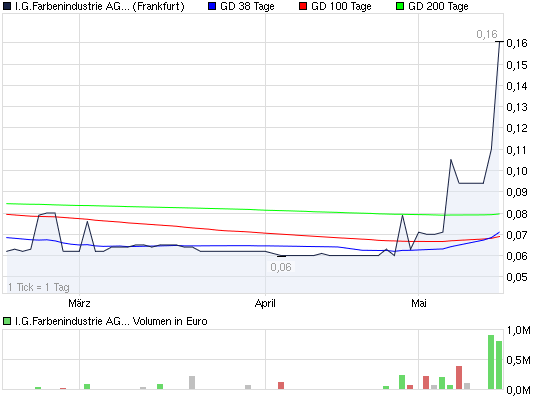Screen dimensions: 545x398
Task: Click the second-tallest green volume bar at far right
Action: 499,365
